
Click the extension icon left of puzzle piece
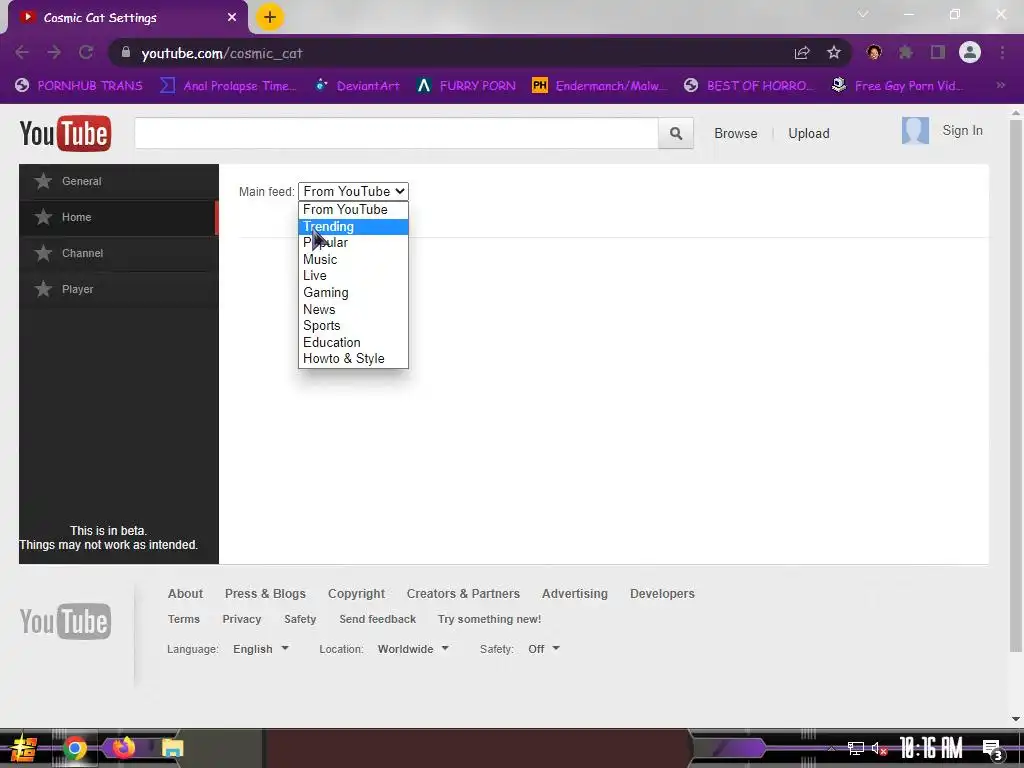tap(874, 52)
